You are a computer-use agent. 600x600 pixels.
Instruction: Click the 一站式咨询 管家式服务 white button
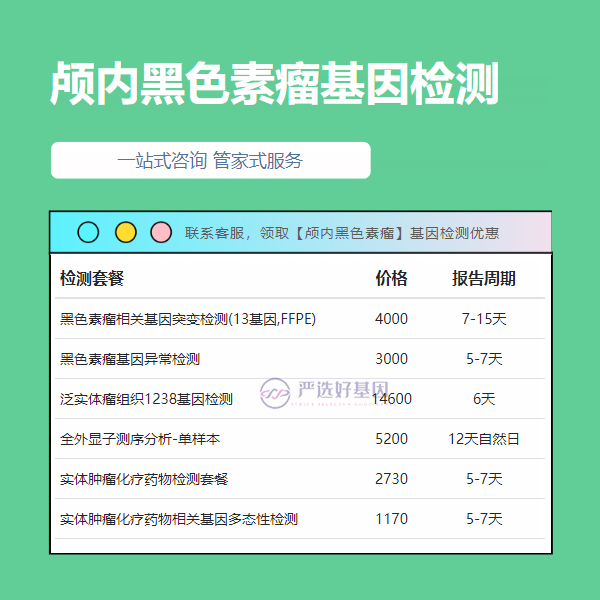click(211, 160)
